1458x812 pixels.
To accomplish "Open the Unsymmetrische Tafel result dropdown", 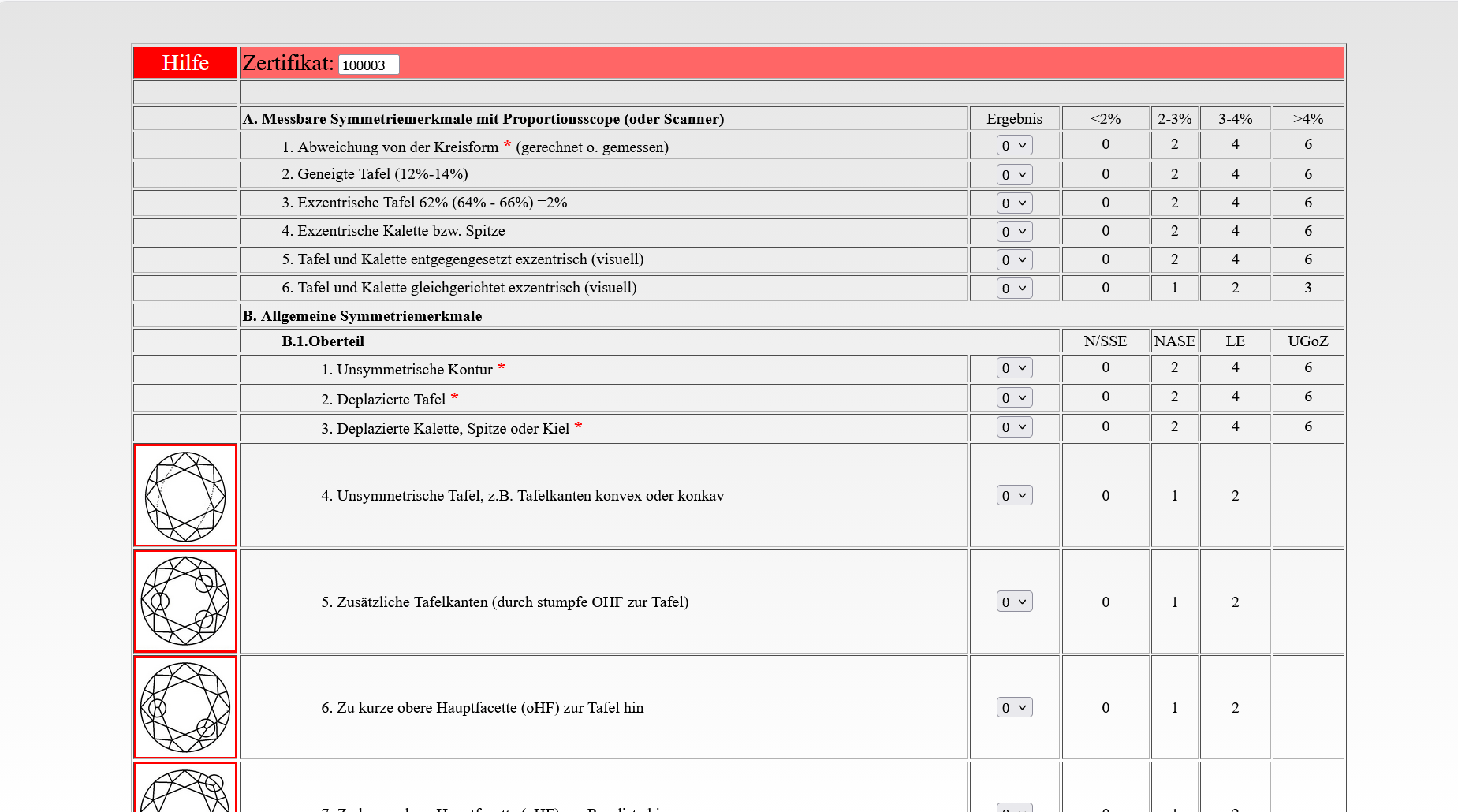I will [1014, 496].
